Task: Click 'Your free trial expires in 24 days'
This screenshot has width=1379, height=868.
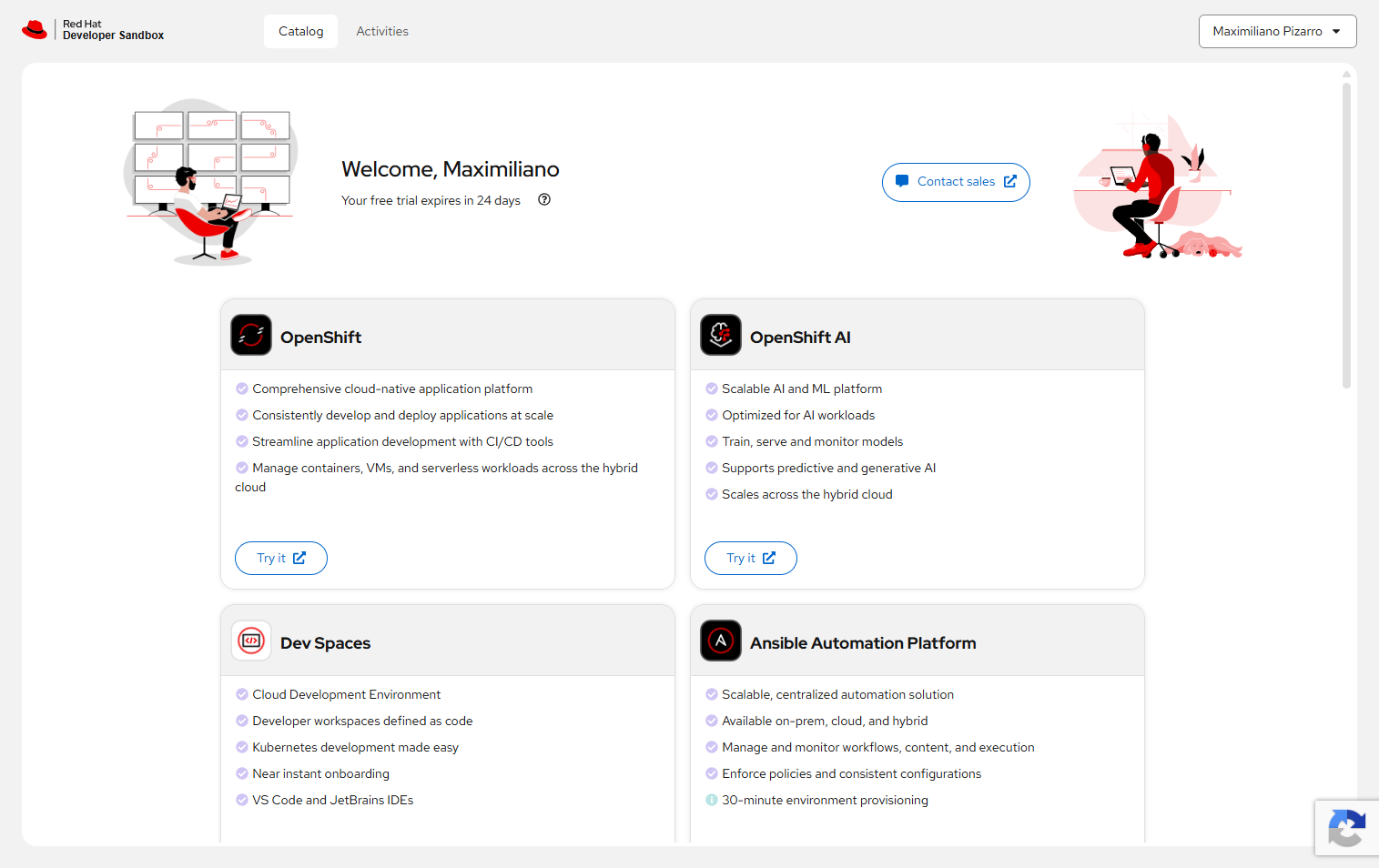Action: (x=431, y=200)
